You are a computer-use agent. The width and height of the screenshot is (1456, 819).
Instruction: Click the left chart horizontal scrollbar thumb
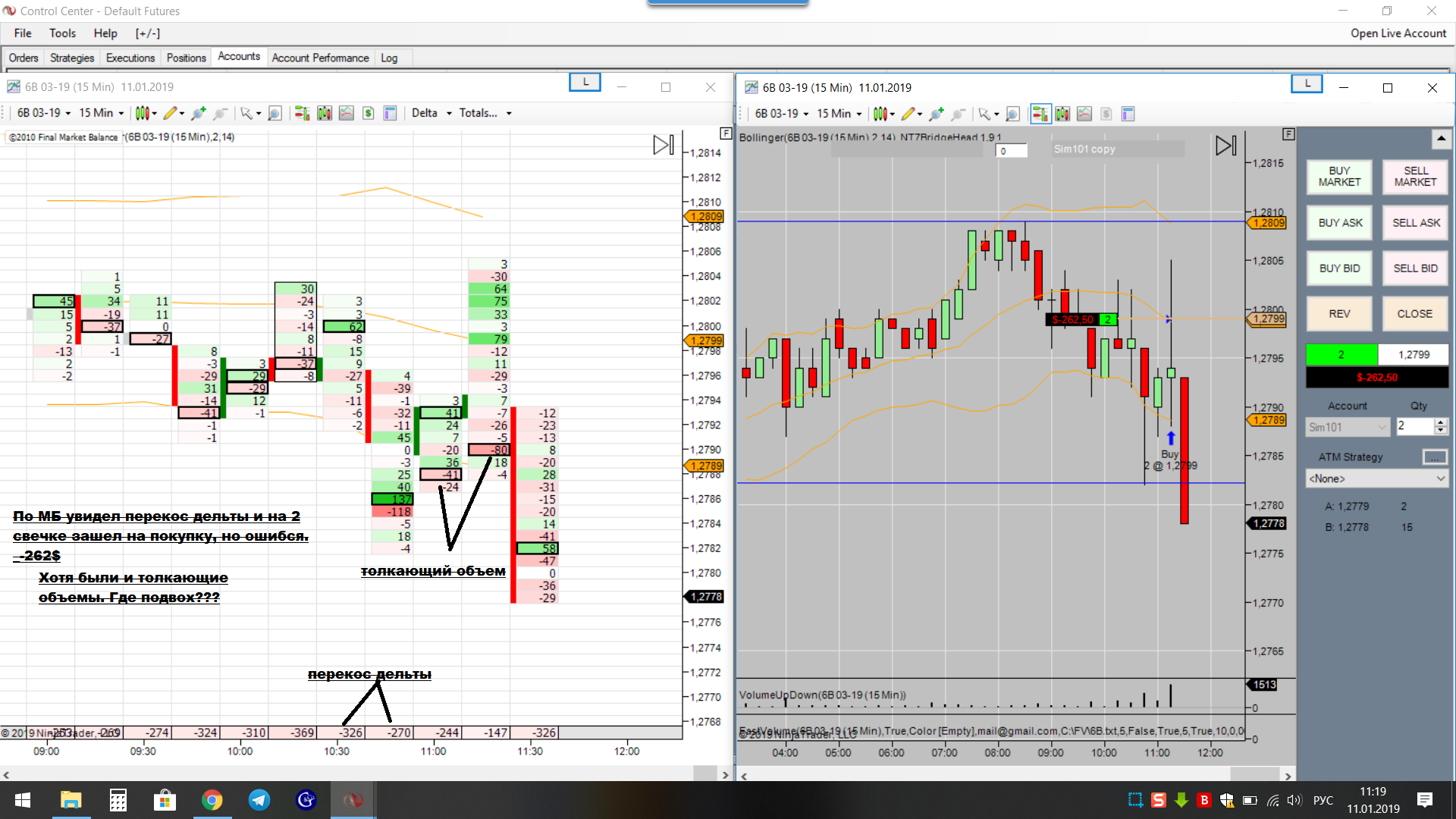click(704, 774)
